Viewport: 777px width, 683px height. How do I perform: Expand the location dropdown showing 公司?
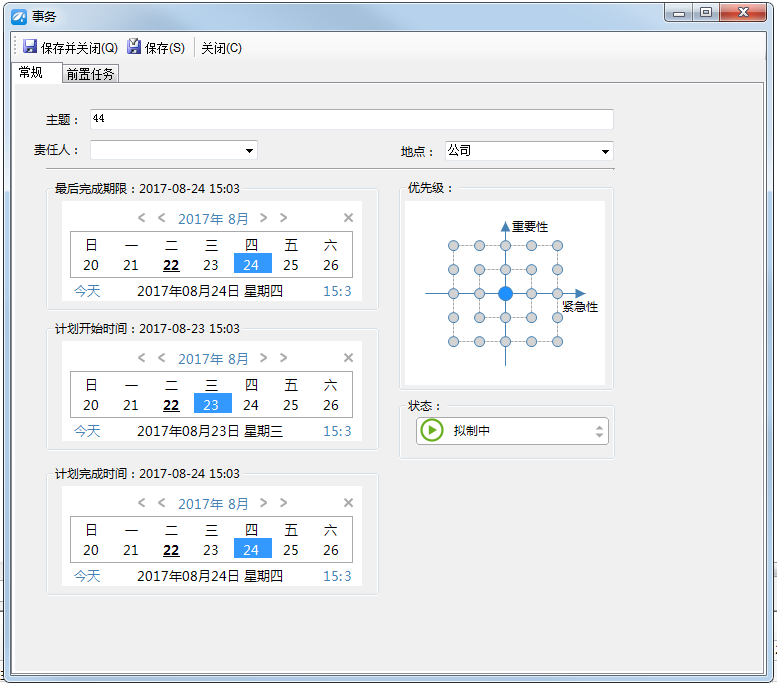[605, 152]
